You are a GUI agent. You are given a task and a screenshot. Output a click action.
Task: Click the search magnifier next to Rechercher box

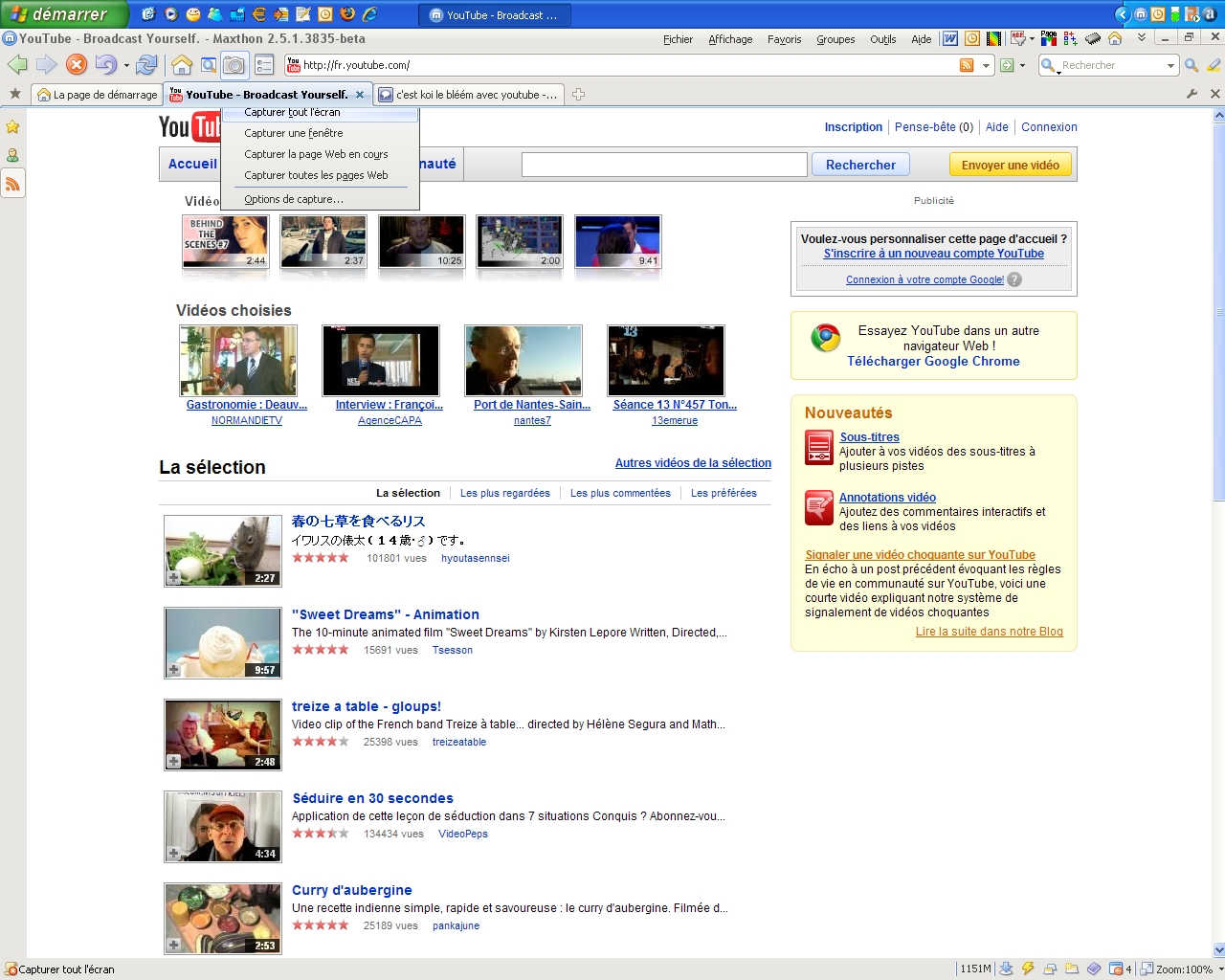(1192, 65)
